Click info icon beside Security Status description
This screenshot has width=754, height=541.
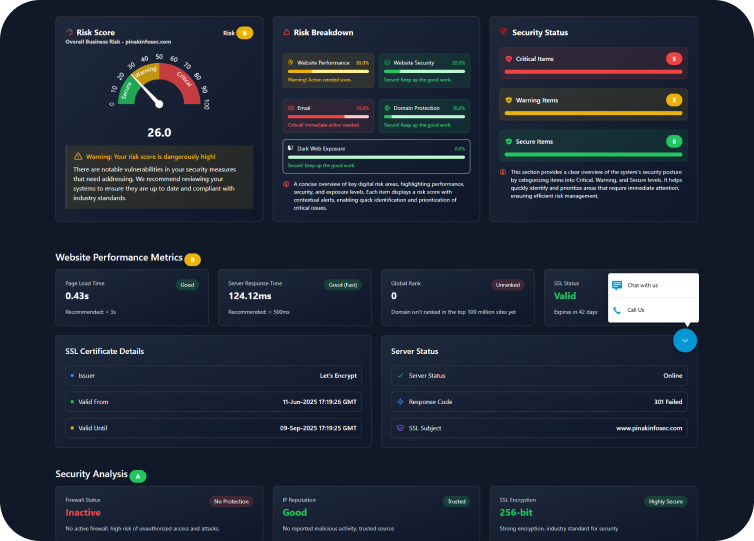[503, 172]
